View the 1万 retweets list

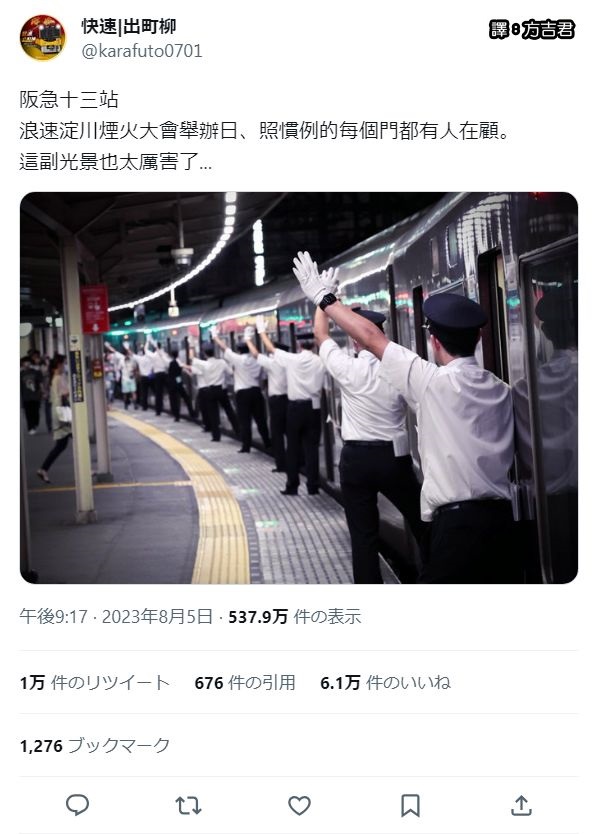95,682
